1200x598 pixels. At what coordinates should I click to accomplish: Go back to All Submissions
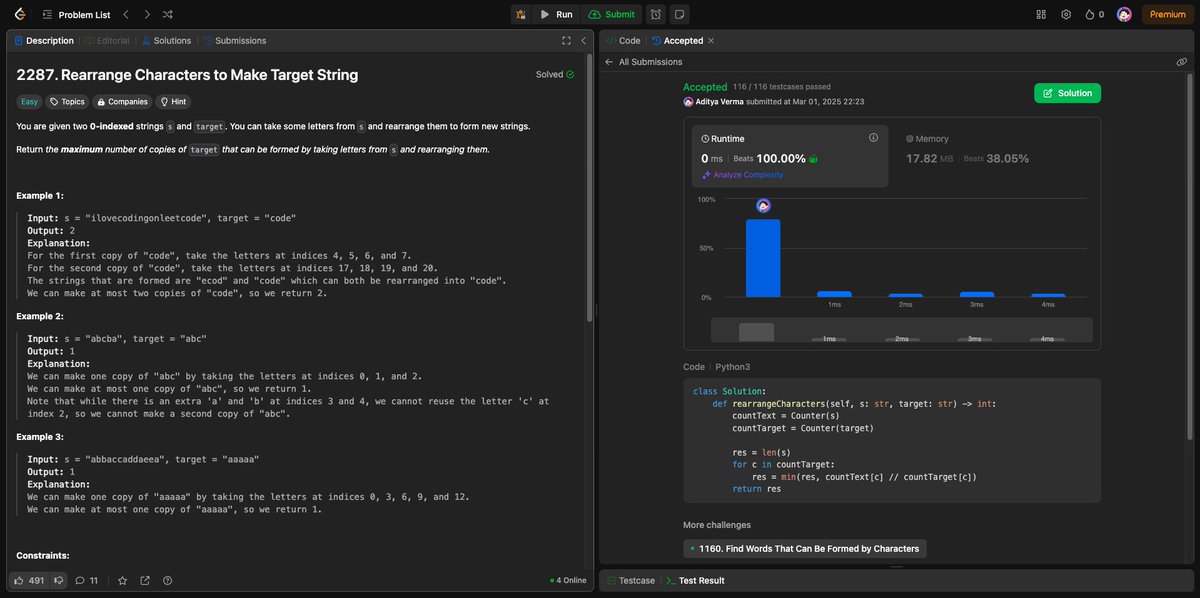pyautogui.click(x=644, y=62)
